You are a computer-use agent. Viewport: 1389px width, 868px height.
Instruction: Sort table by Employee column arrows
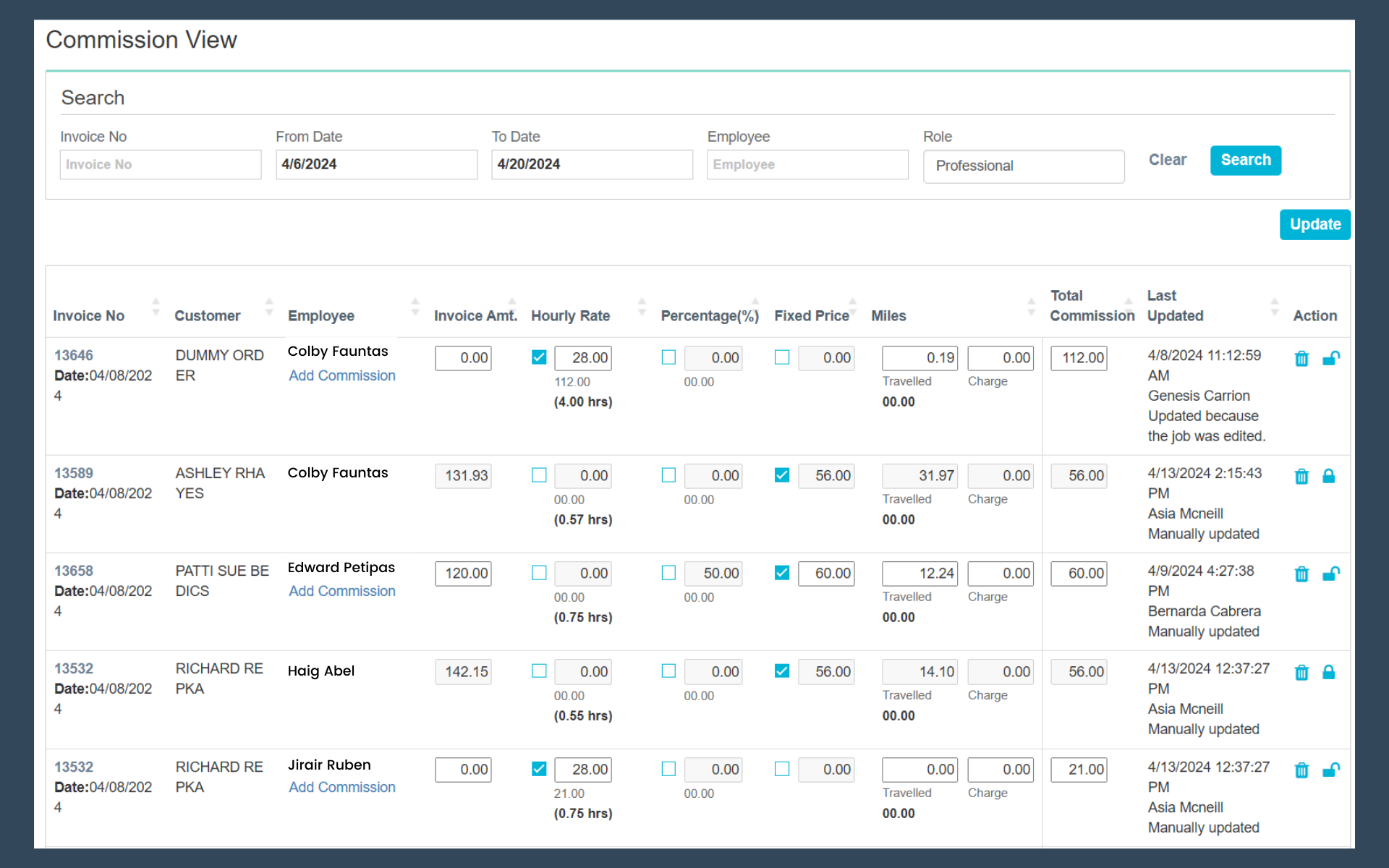[415, 307]
